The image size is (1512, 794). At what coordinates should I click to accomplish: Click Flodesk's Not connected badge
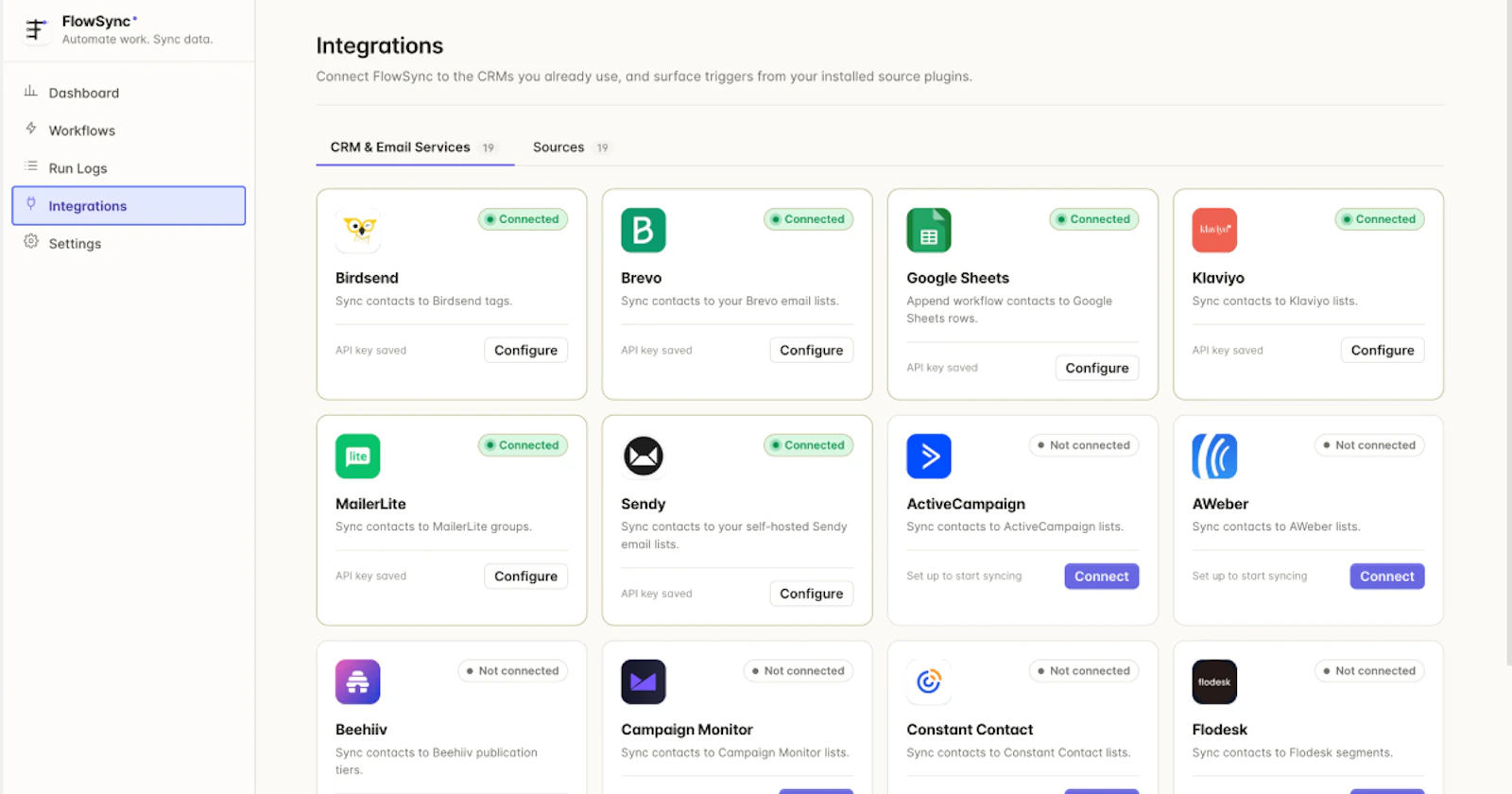coord(1369,671)
